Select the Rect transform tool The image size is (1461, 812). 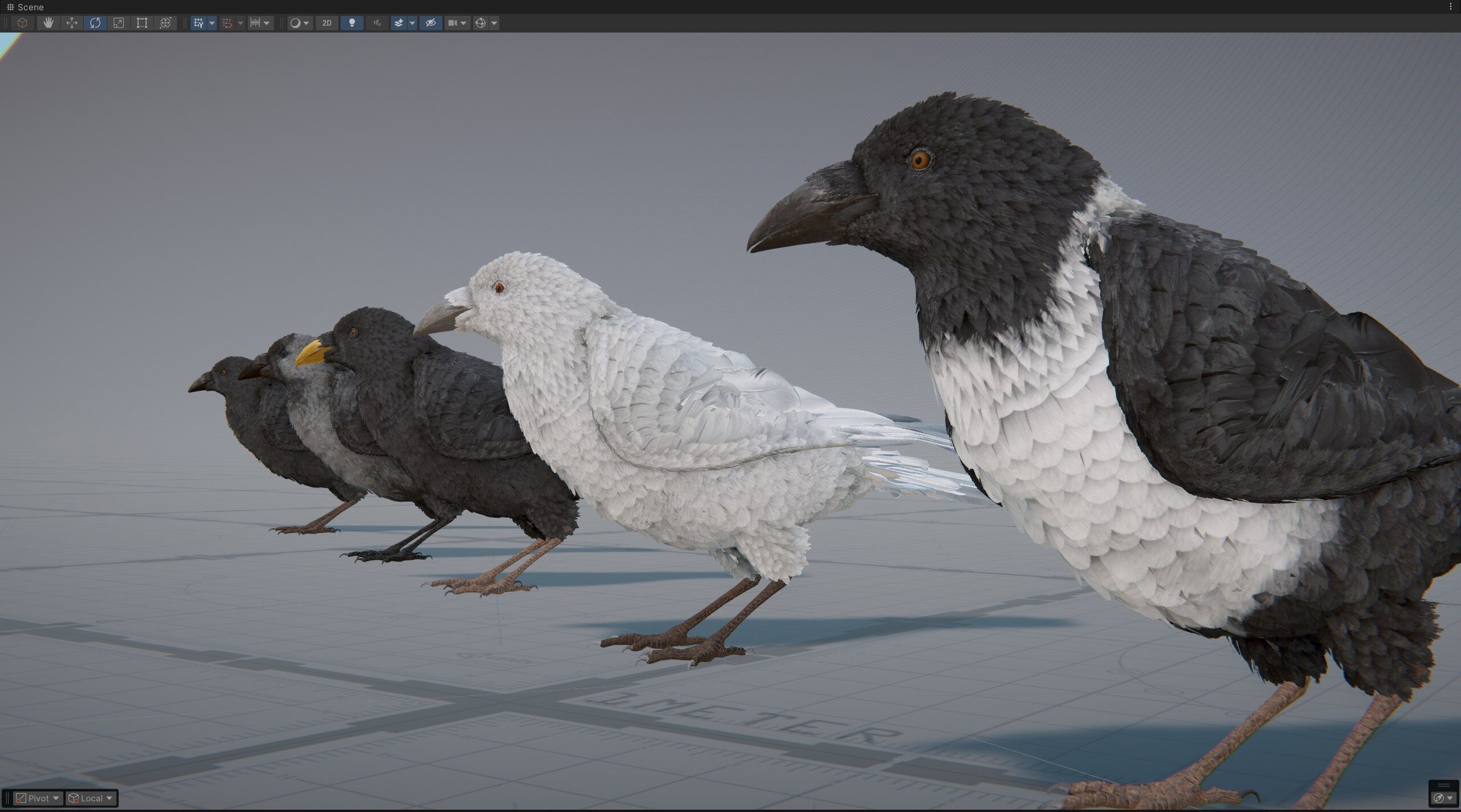[x=142, y=23]
